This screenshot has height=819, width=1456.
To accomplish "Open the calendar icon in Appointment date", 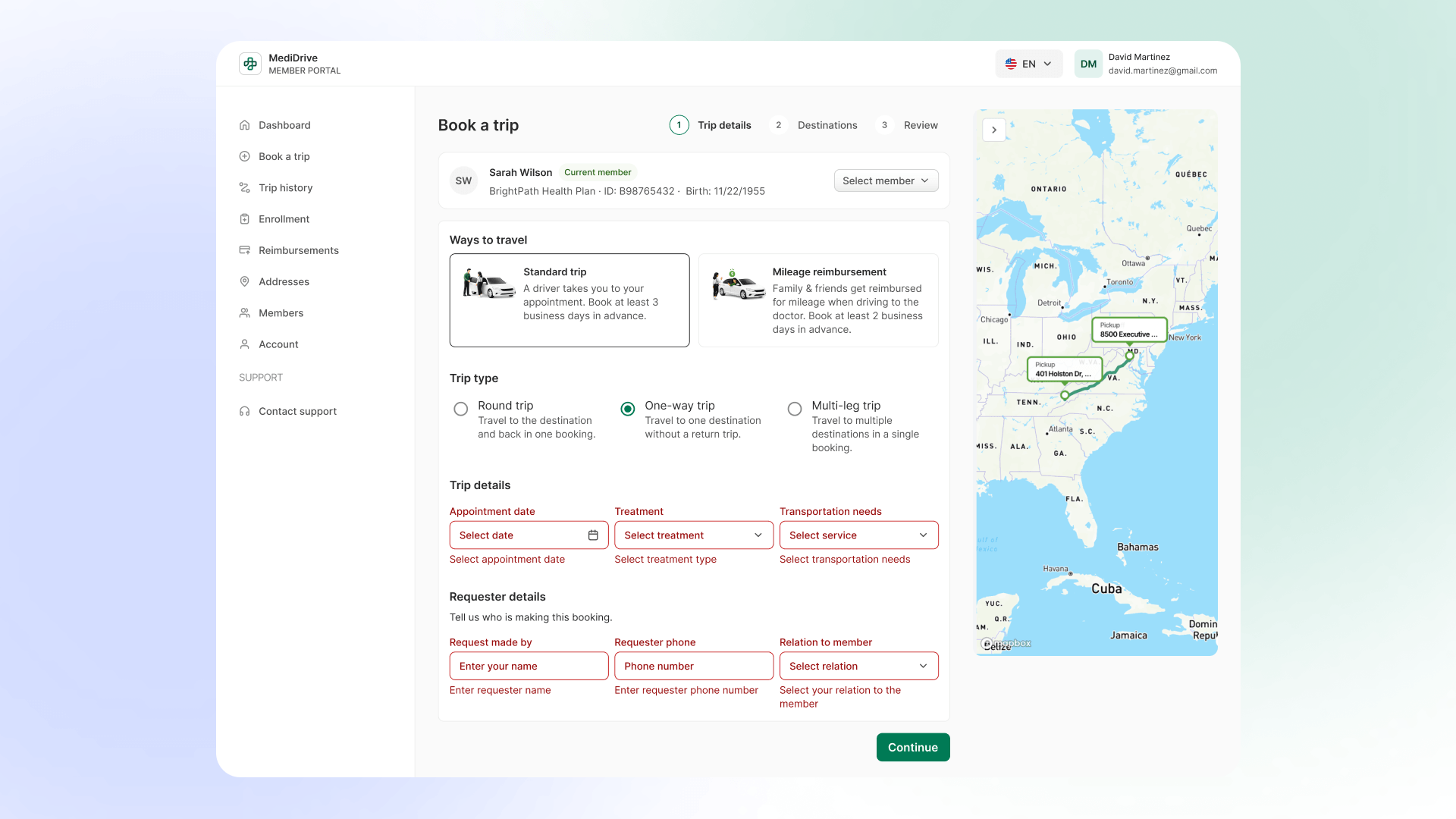I will pyautogui.click(x=593, y=535).
